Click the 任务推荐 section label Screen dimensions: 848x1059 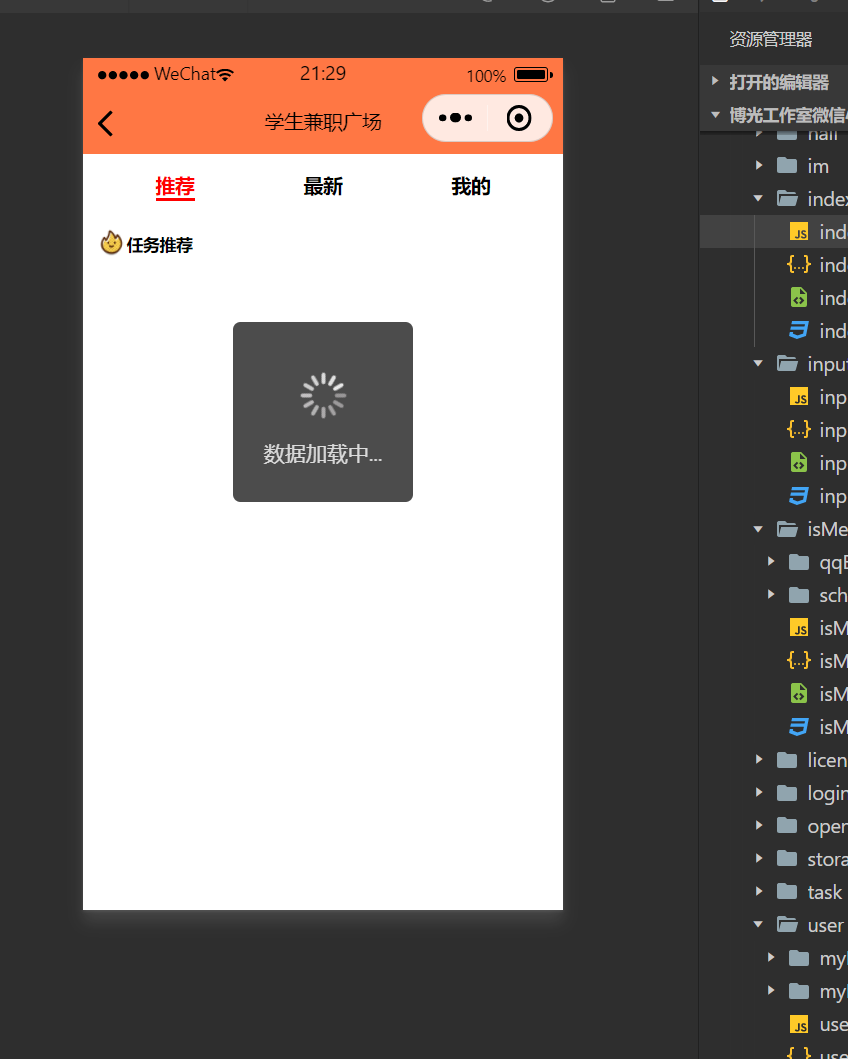(x=155, y=243)
